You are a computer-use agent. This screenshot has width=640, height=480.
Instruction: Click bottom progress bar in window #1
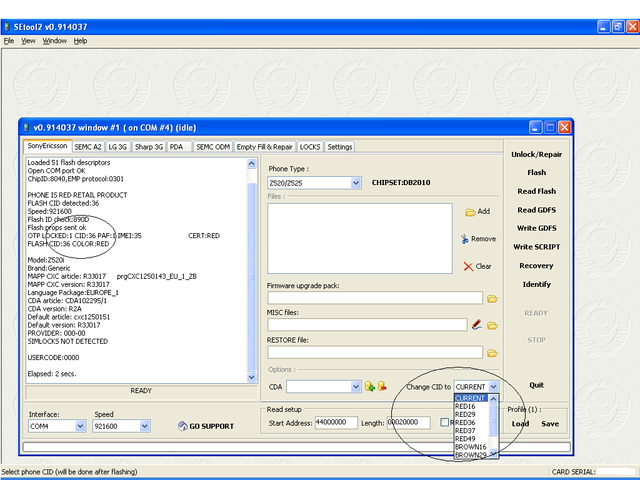(x=296, y=447)
